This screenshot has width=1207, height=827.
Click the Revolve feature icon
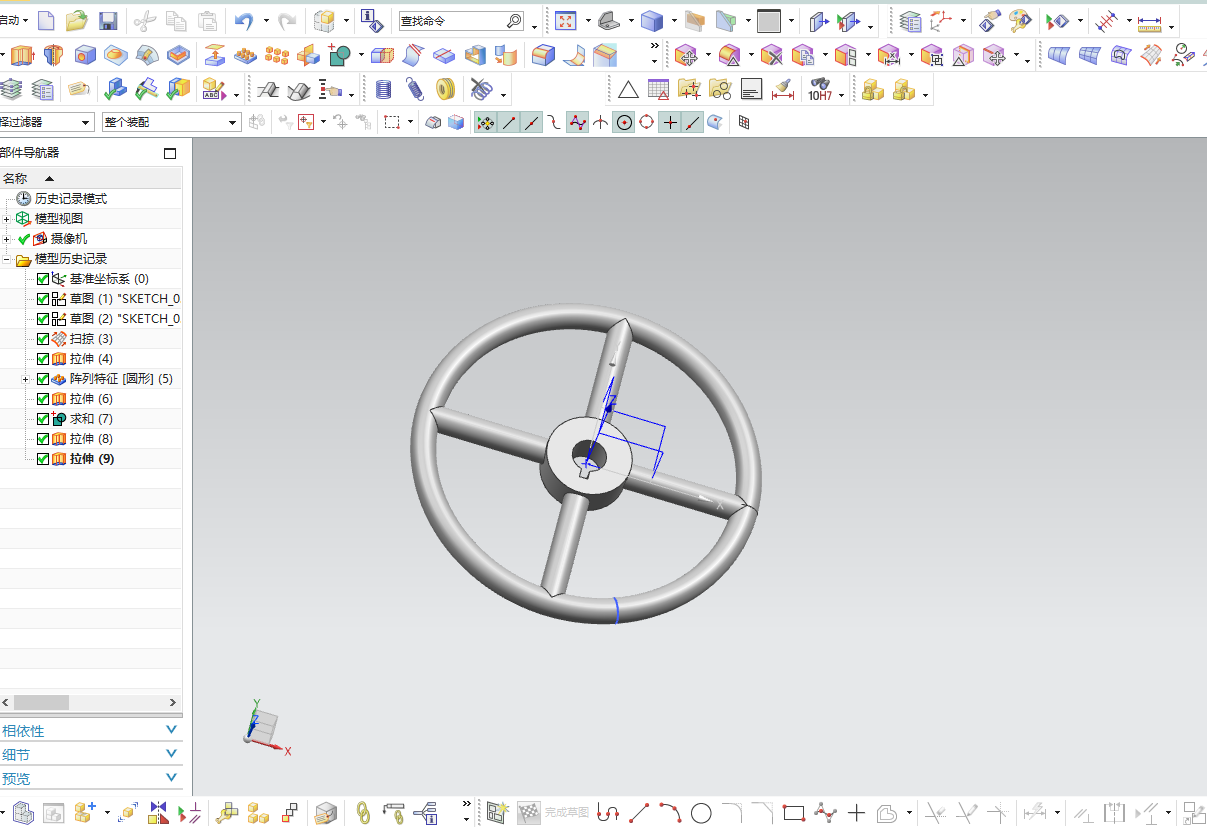53,56
